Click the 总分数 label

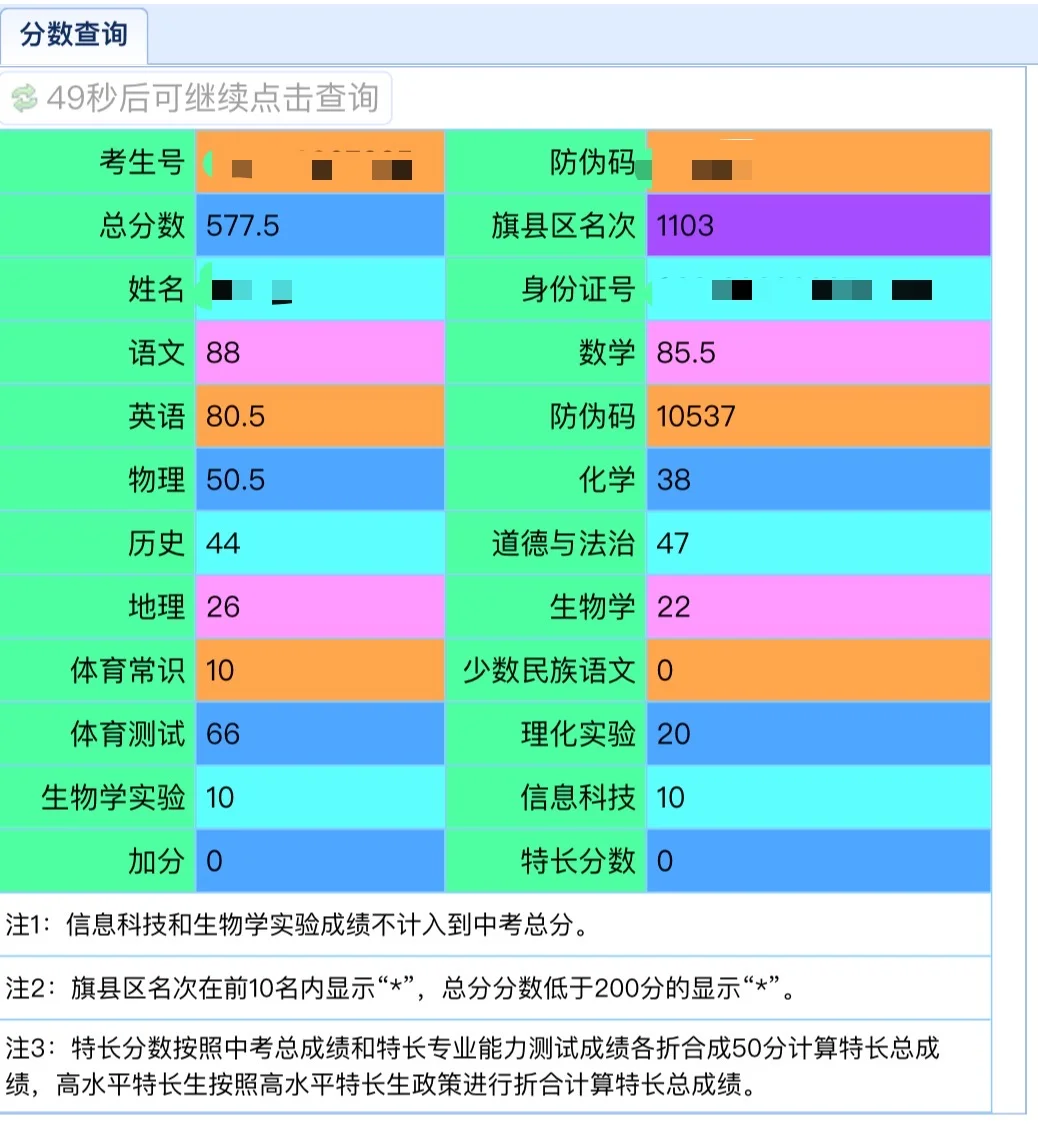[x=142, y=226]
